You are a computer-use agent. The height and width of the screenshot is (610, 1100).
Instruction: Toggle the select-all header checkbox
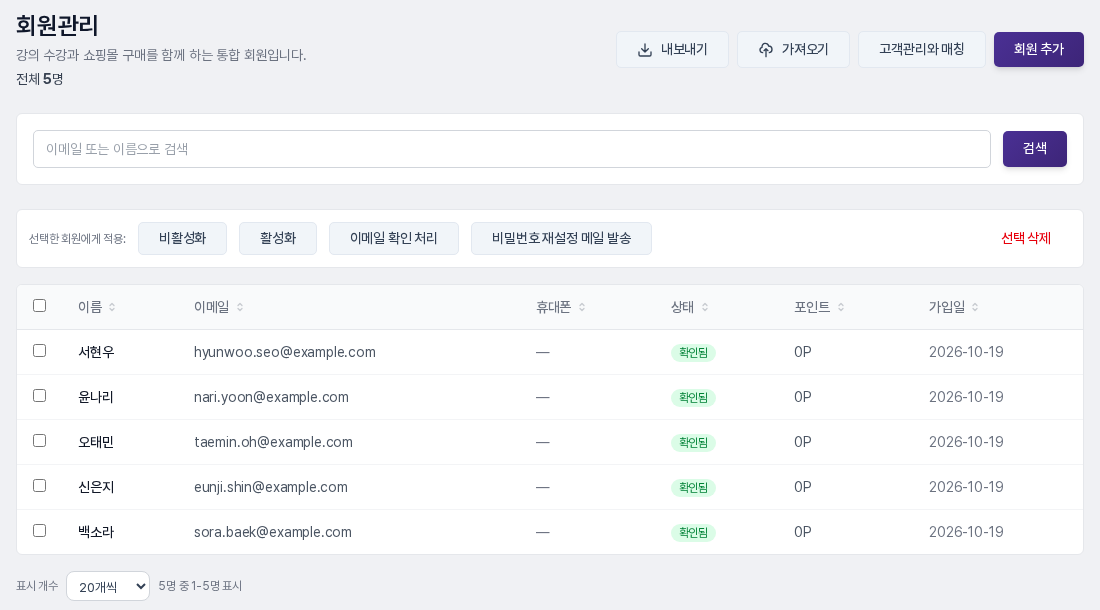click(x=39, y=306)
